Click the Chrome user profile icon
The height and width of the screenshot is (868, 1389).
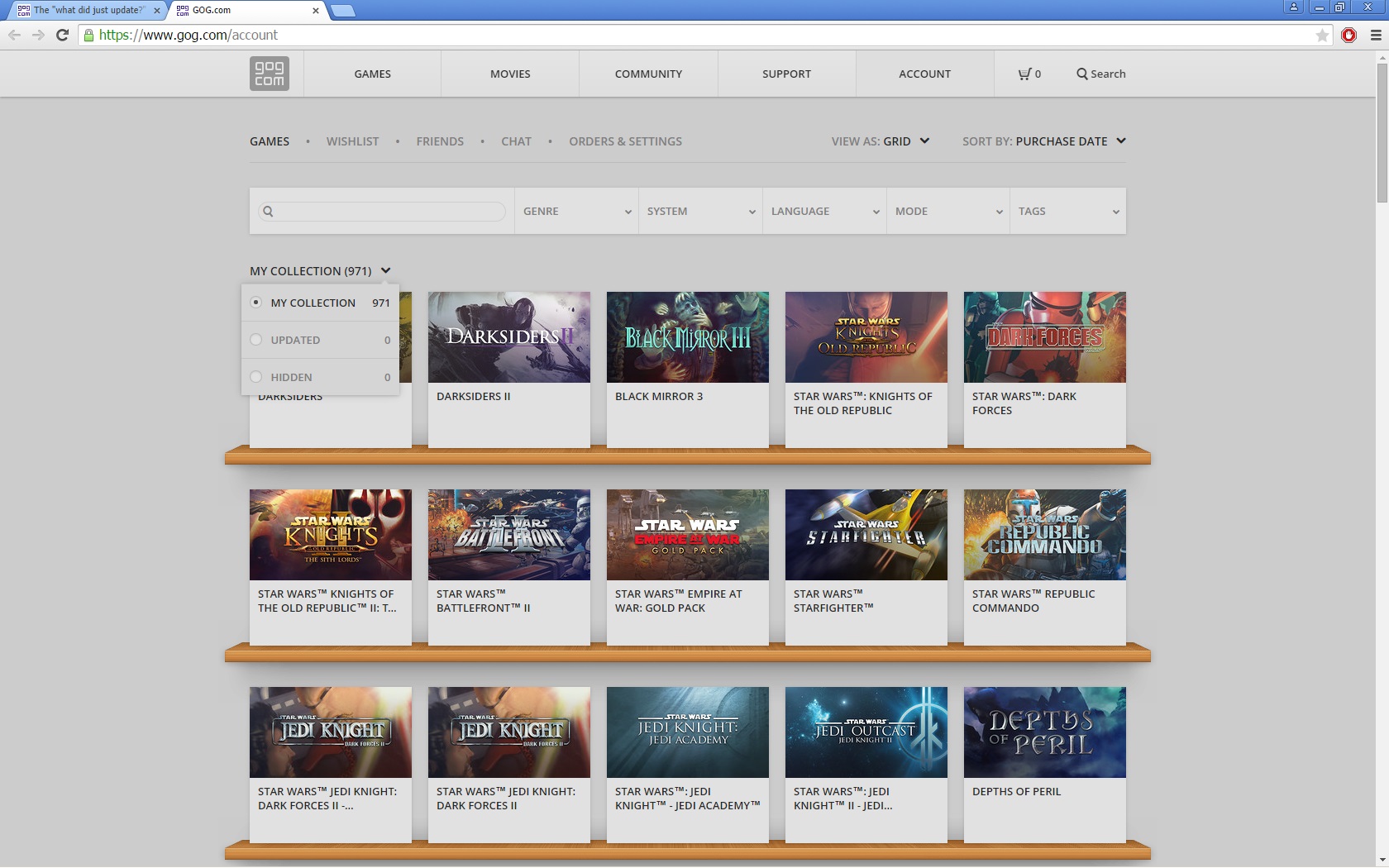[1294, 7]
